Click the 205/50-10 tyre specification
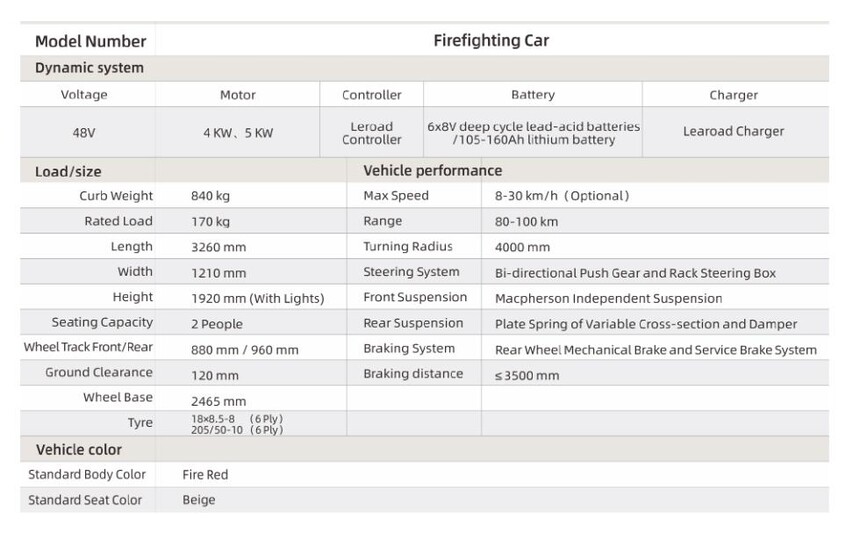 tap(237, 430)
